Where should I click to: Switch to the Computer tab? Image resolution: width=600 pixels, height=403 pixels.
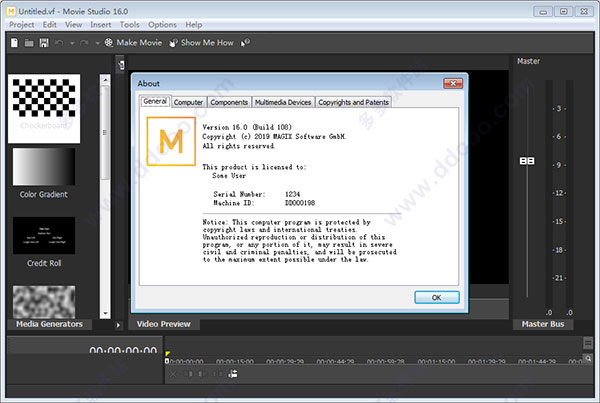click(188, 102)
